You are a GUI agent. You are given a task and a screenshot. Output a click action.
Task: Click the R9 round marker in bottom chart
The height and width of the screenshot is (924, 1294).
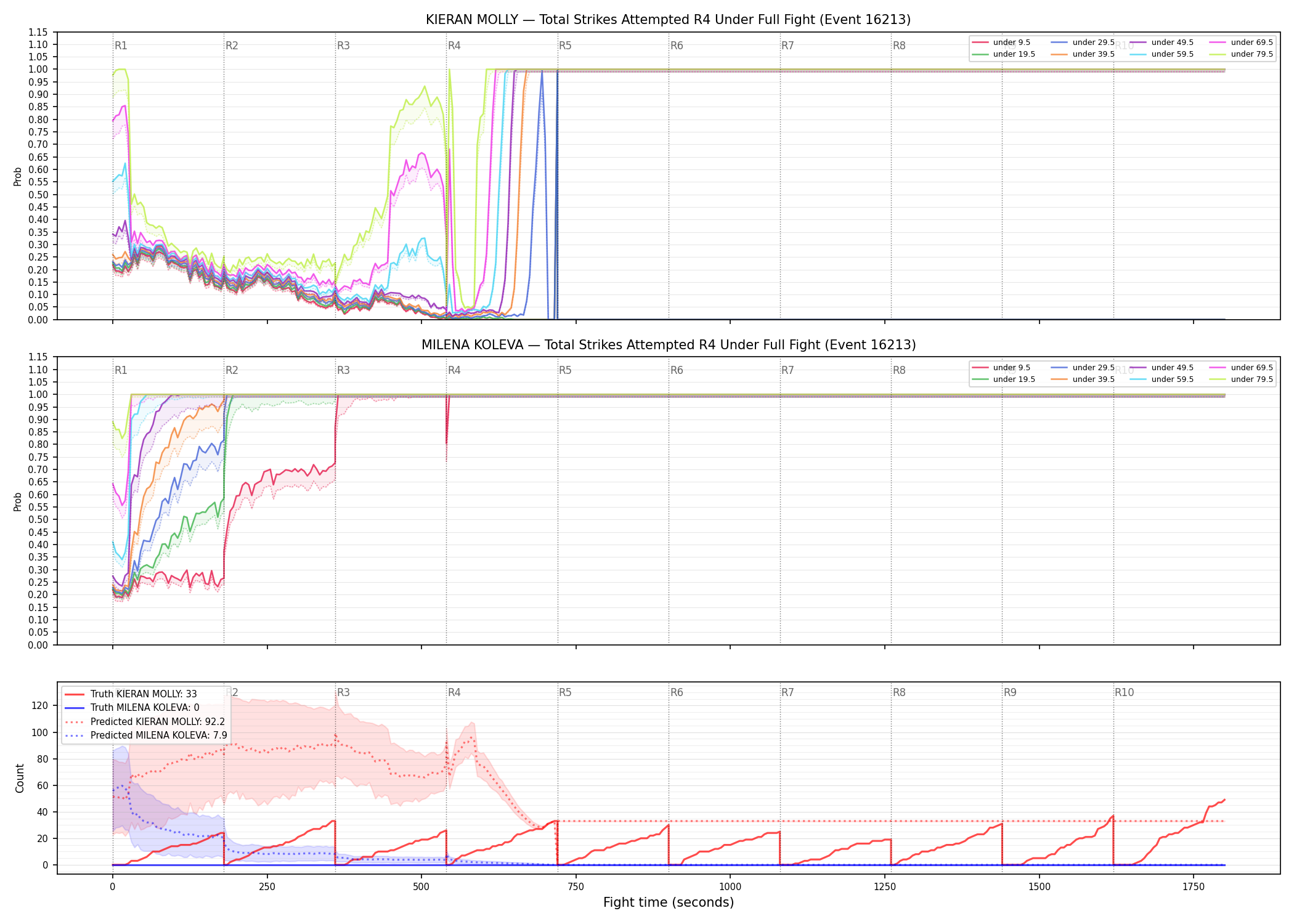pos(1010,692)
